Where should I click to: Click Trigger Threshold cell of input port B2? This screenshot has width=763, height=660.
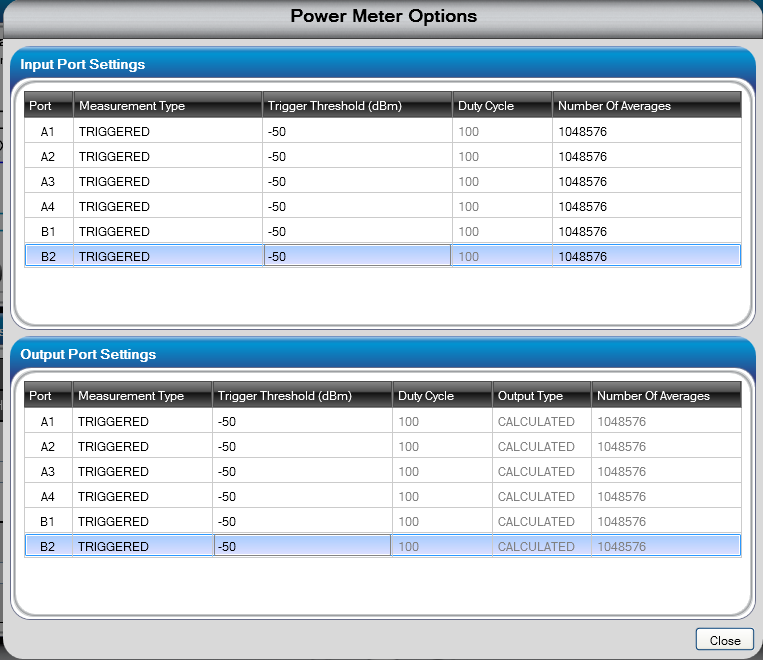coord(356,256)
